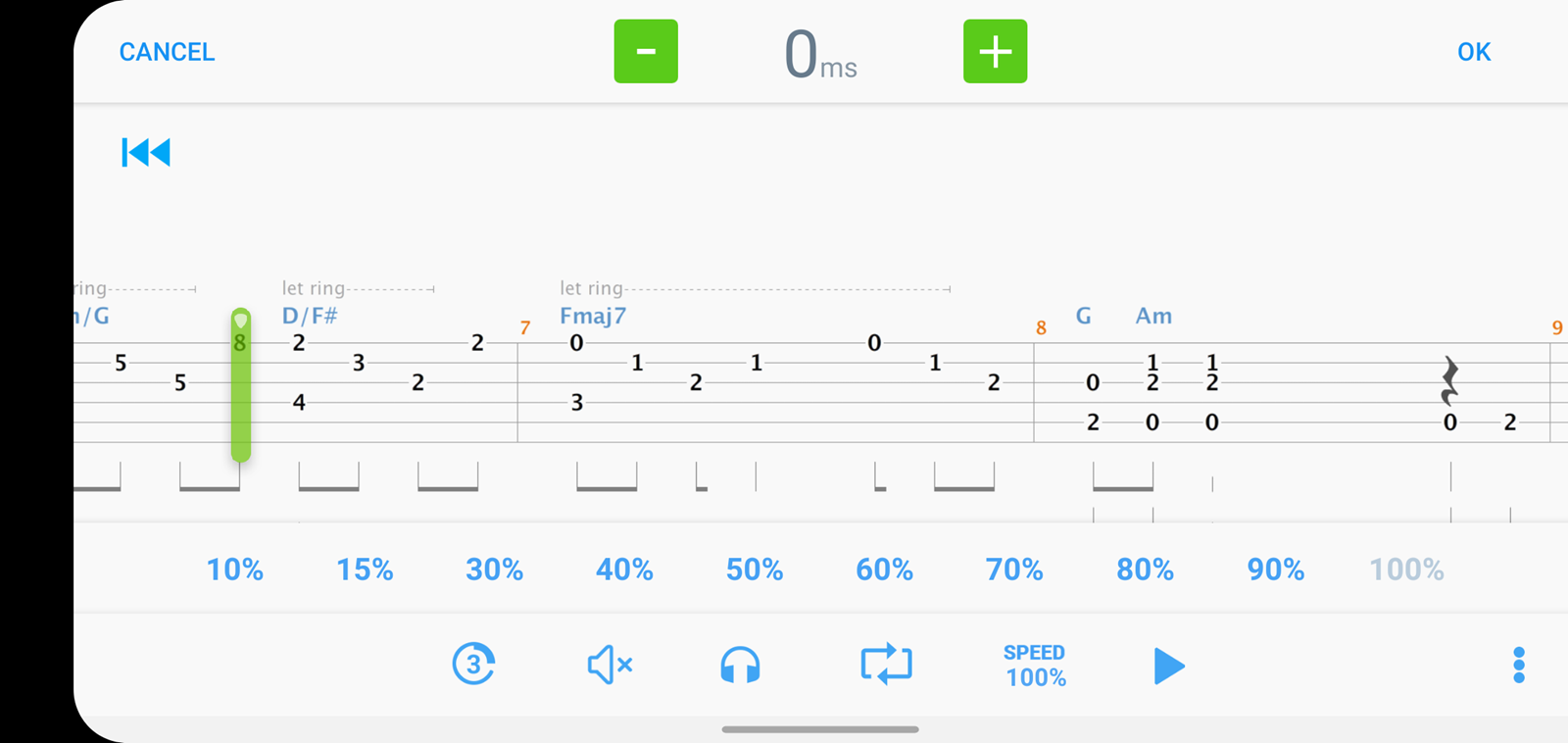1568x743 pixels.
Task: Tap the green minus offset button
Action: 646,51
